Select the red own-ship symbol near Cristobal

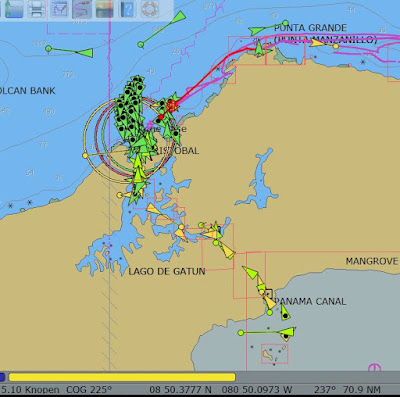click(x=171, y=106)
